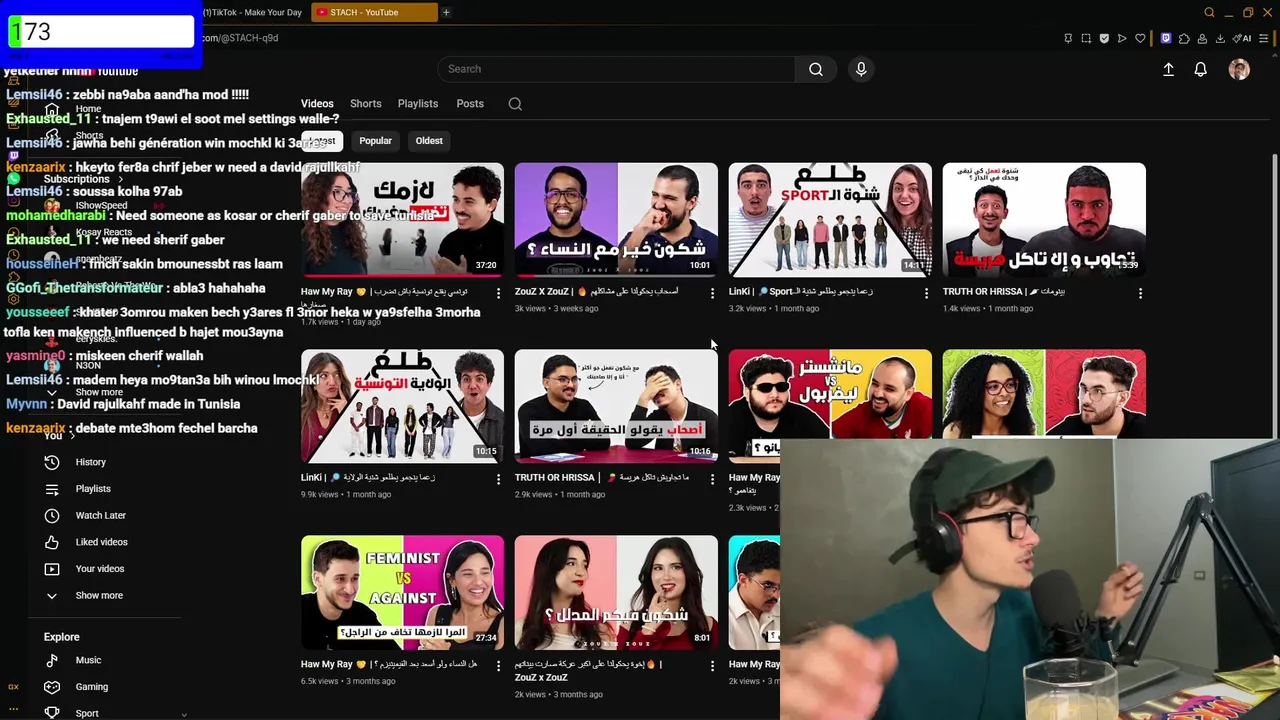Add page to bookmarks with heart icon
The height and width of the screenshot is (720, 1280).
coord(1140,38)
